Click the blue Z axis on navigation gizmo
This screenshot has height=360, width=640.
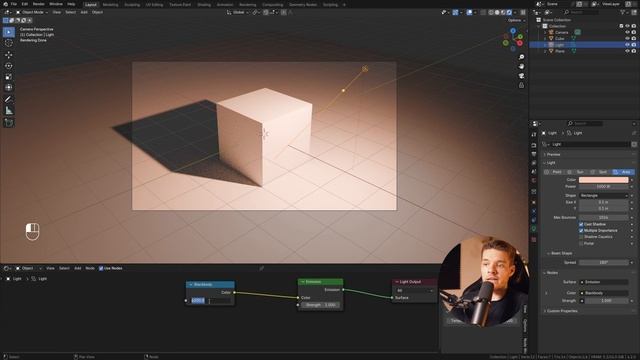tap(513, 31)
